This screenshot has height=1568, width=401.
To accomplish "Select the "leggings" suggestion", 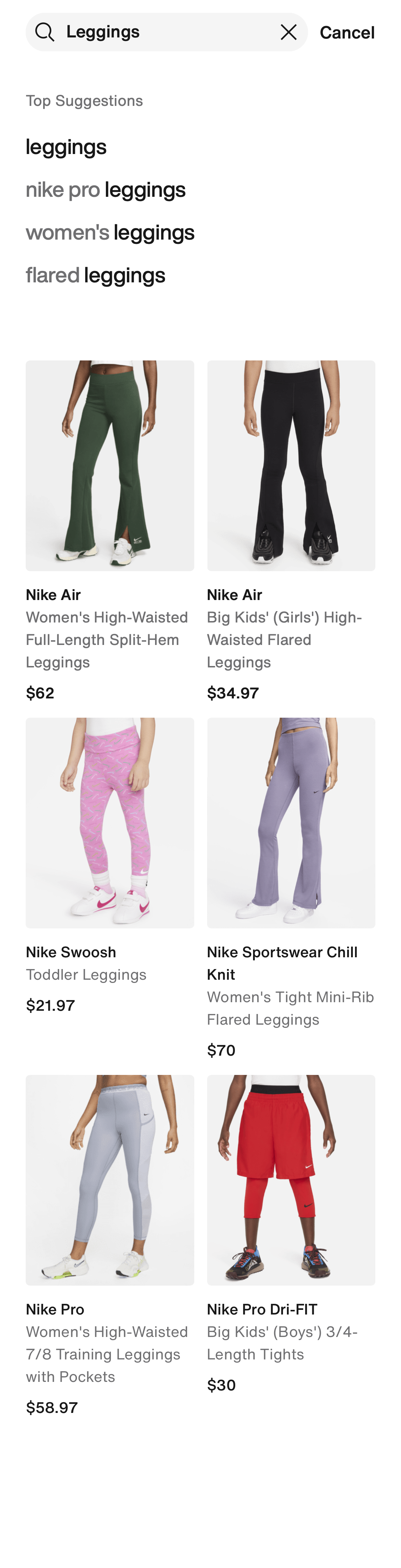I will click(x=66, y=147).
